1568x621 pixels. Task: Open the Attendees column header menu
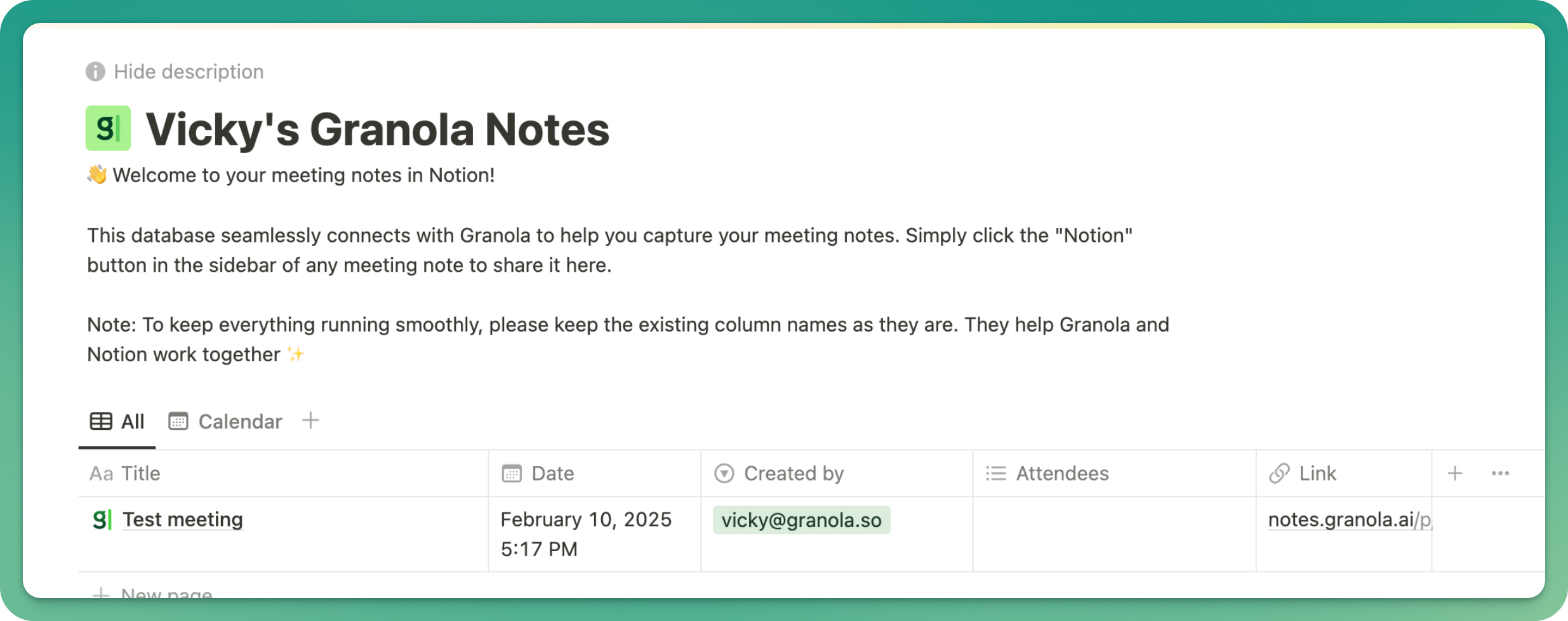(1114, 473)
